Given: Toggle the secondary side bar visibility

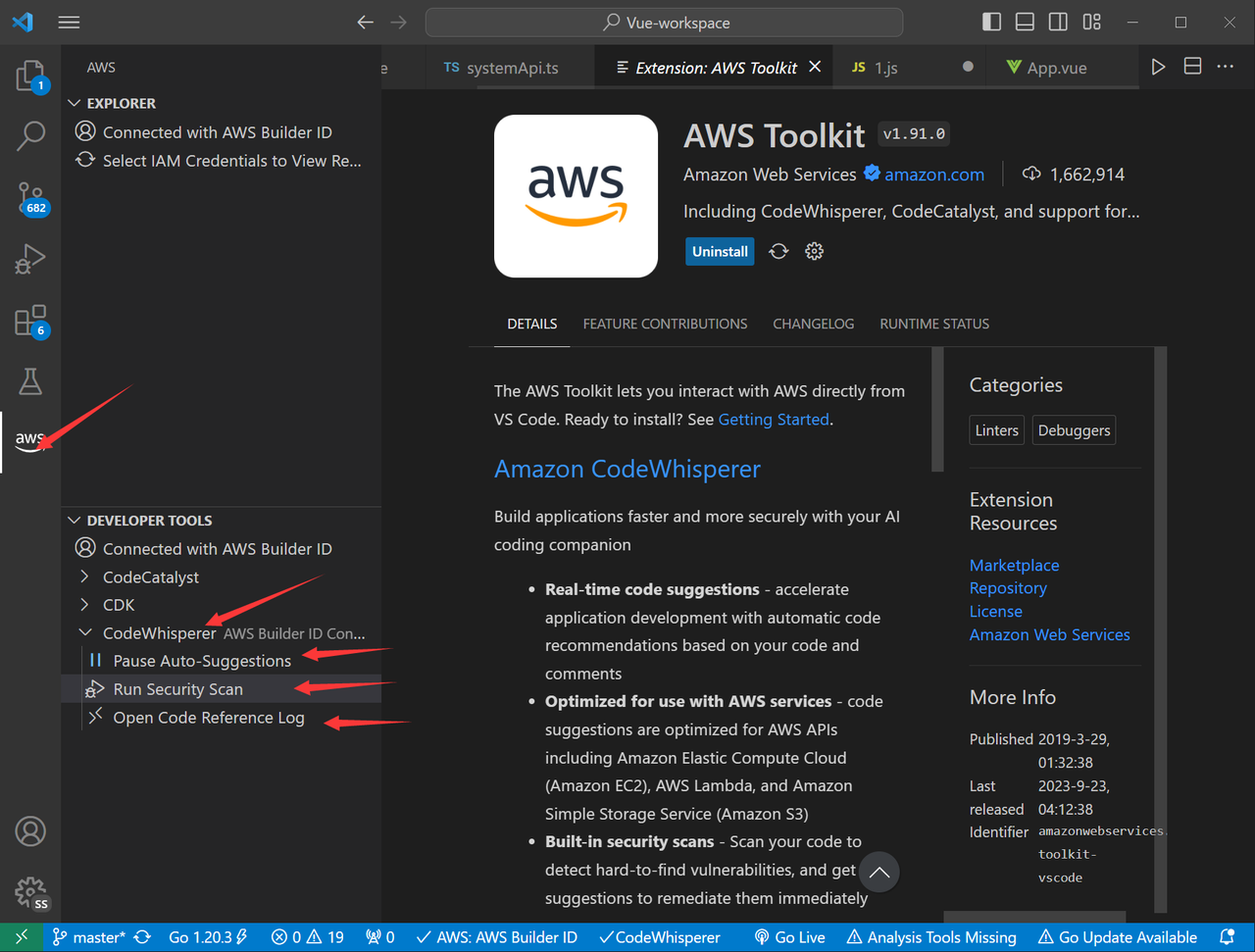Looking at the screenshot, I should pos(1058,22).
